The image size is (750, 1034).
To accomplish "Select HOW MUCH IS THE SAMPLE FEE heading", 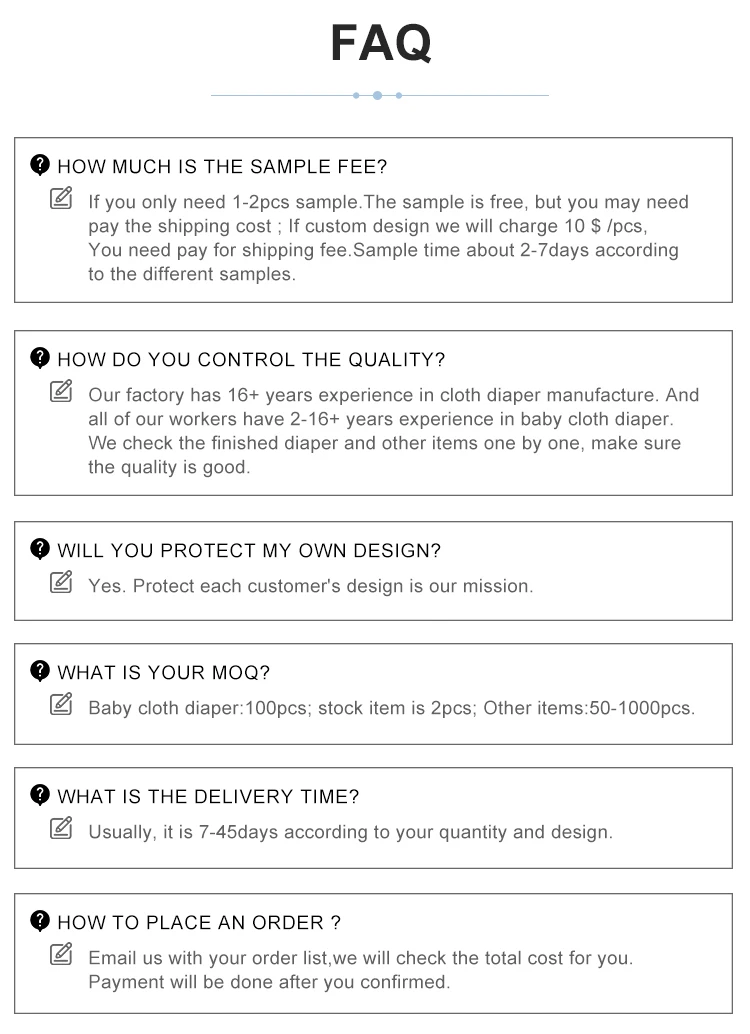I will (x=222, y=166).
